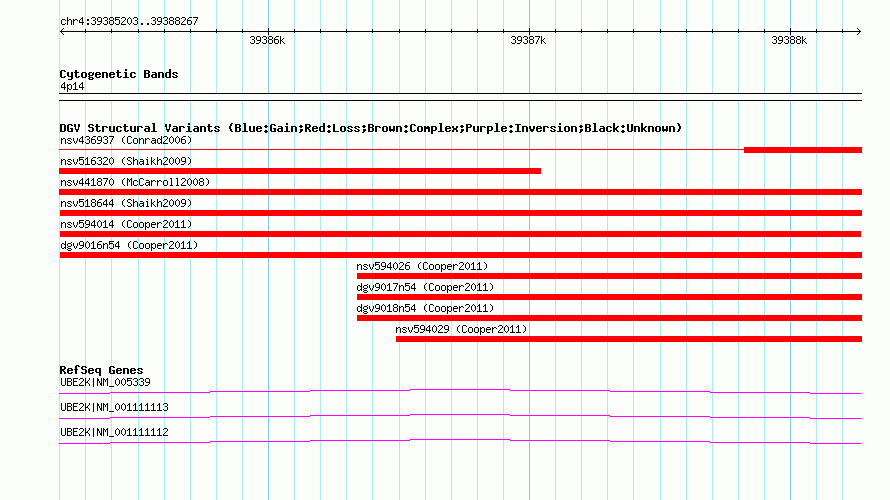890x500 pixels.
Task: Open variant nsv594029 (Cooper2011) label
Action: click(x=461, y=329)
